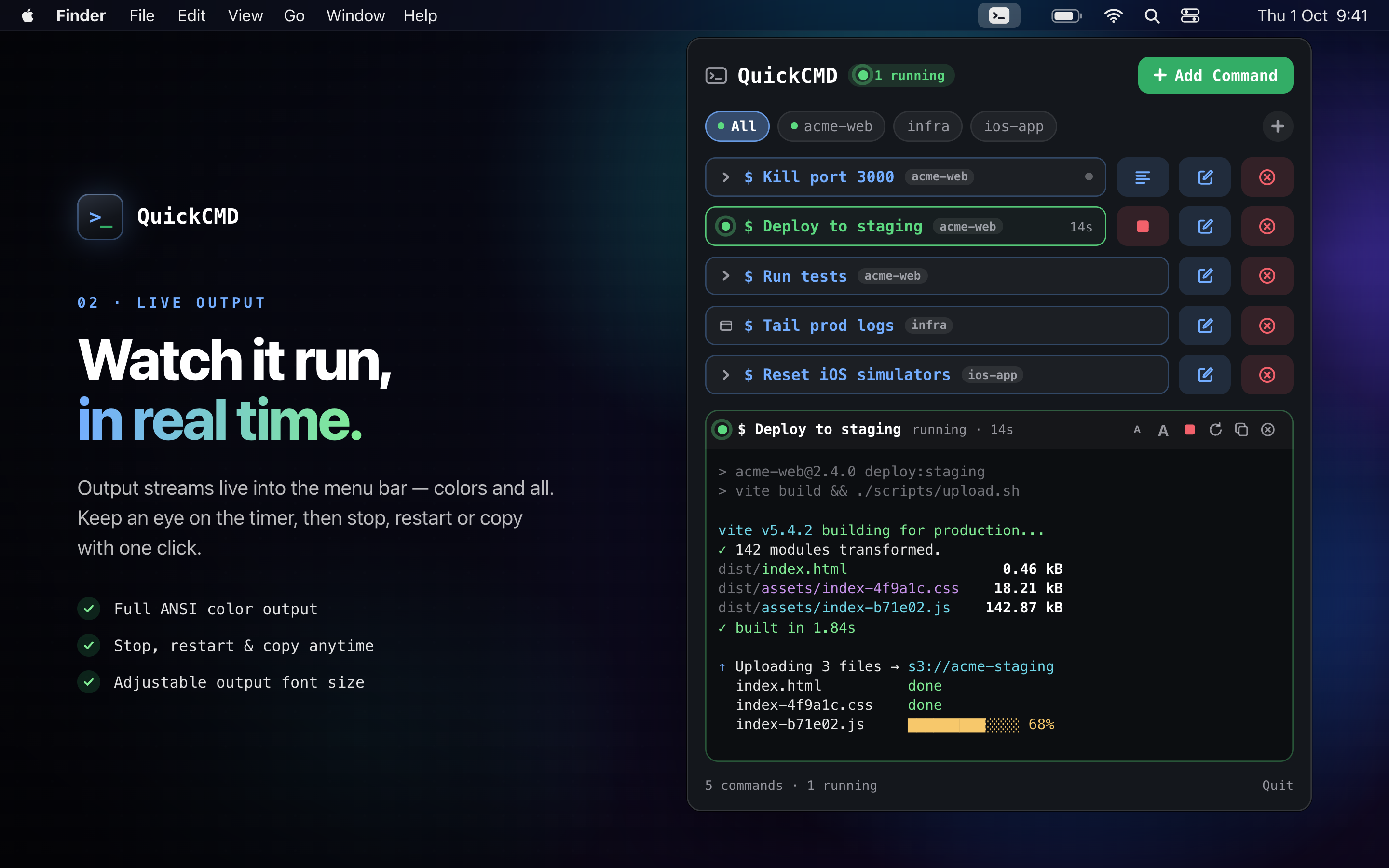
Task: Show output log for Kill port 3000
Action: click(x=1142, y=177)
